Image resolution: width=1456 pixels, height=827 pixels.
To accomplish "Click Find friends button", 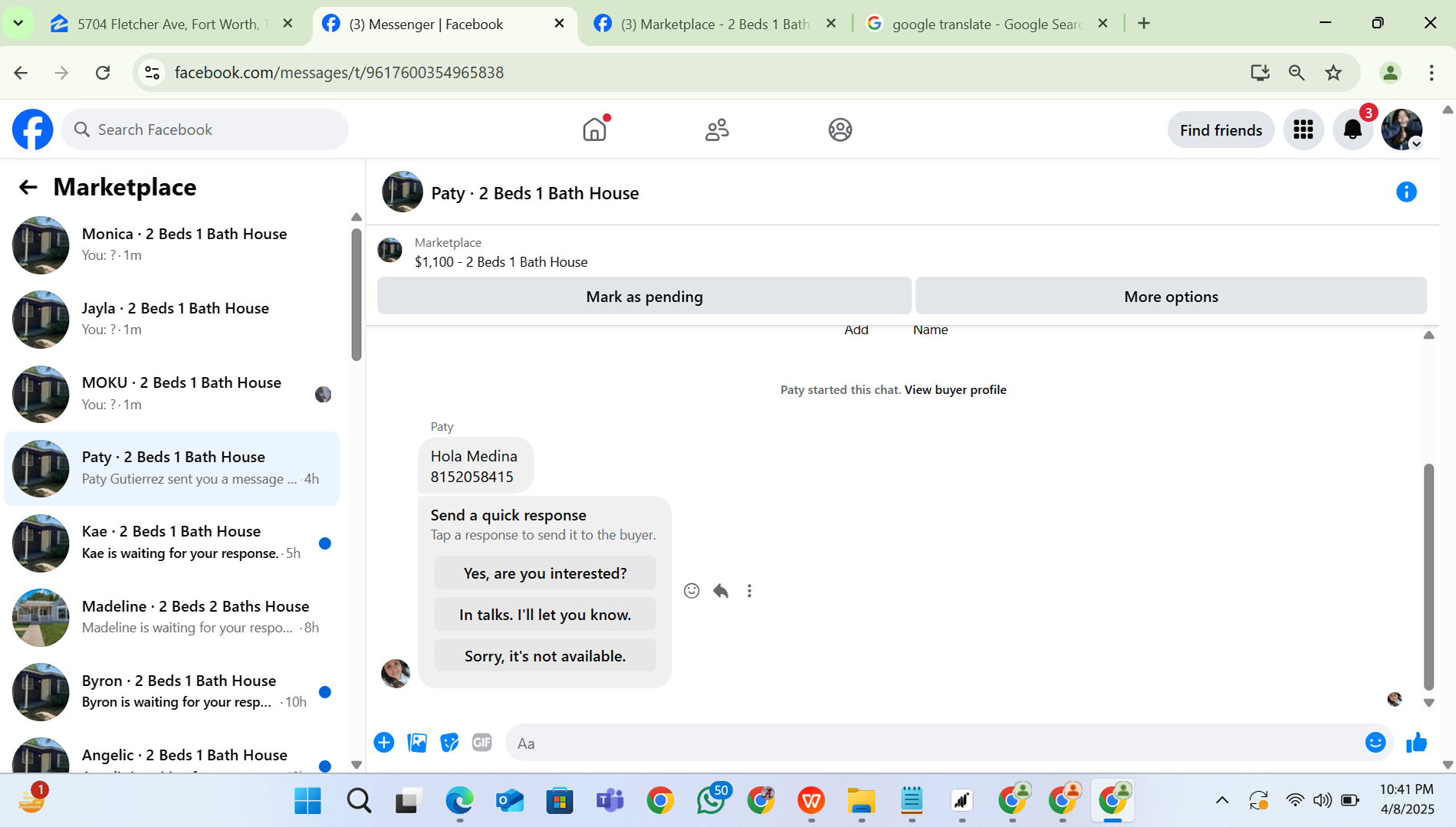I will click(x=1221, y=130).
